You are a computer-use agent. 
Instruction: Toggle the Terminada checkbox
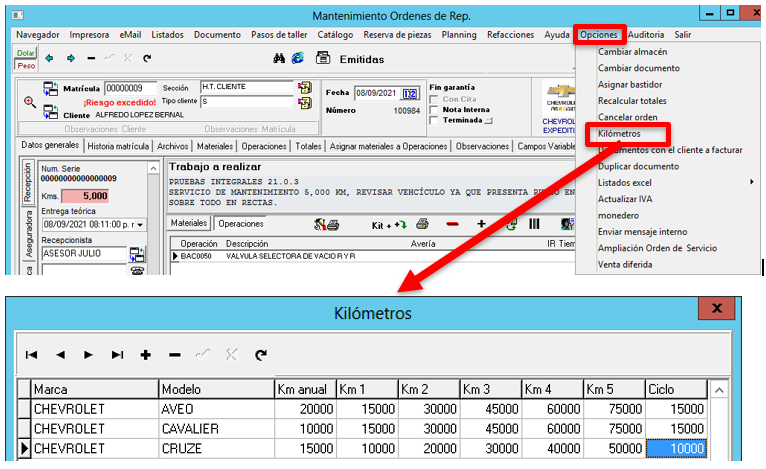click(x=434, y=120)
